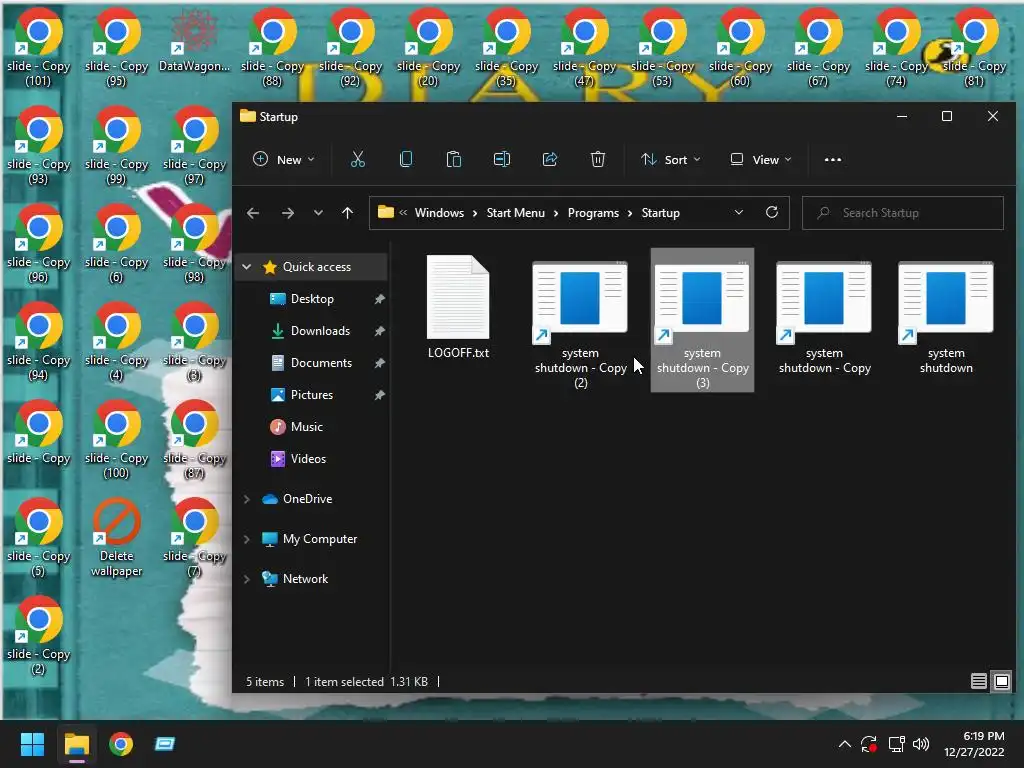1024x768 pixels.
Task: Select slide - Copy (99) desktop icon
Action: pyautogui.click(x=116, y=146)
